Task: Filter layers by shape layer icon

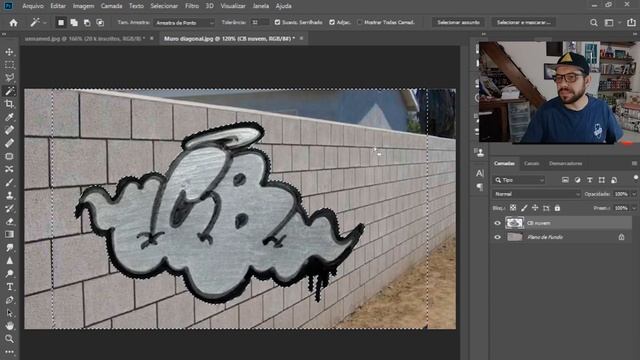Action: pos(602,180)
